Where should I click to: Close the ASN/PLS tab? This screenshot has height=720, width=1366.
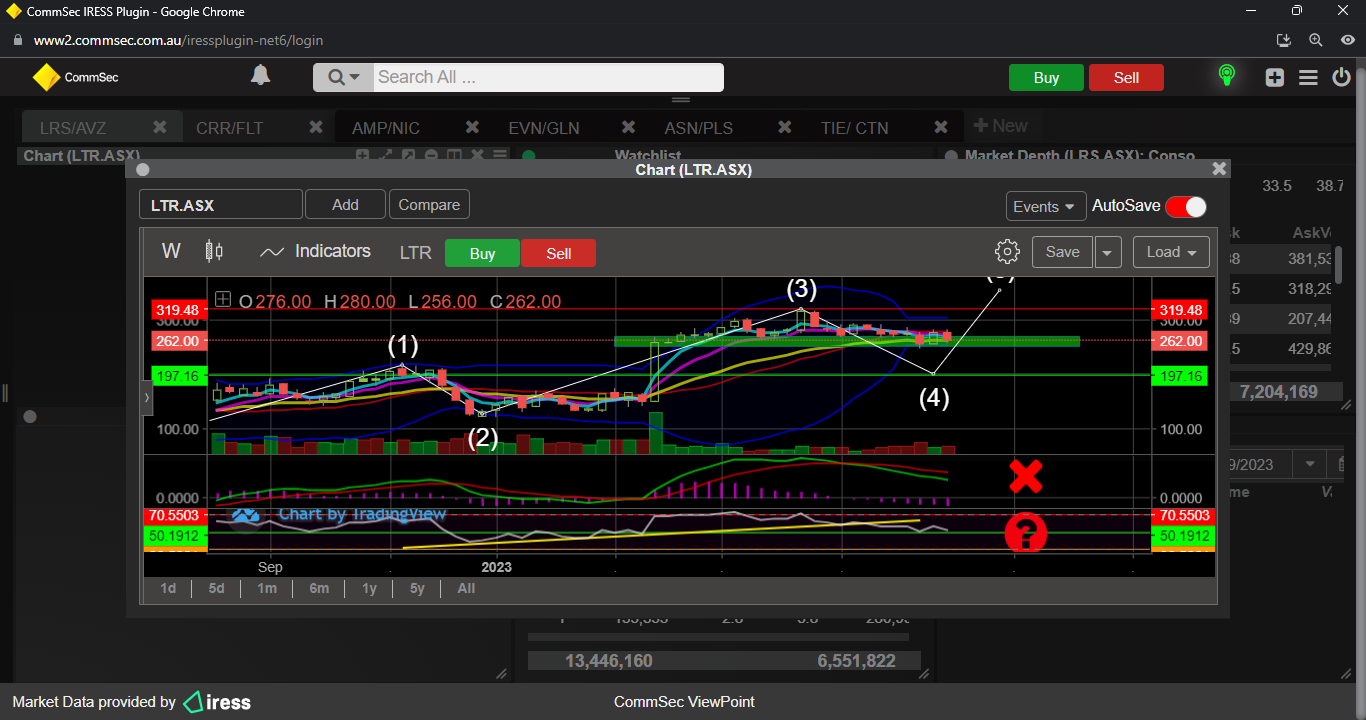point(785,127)
